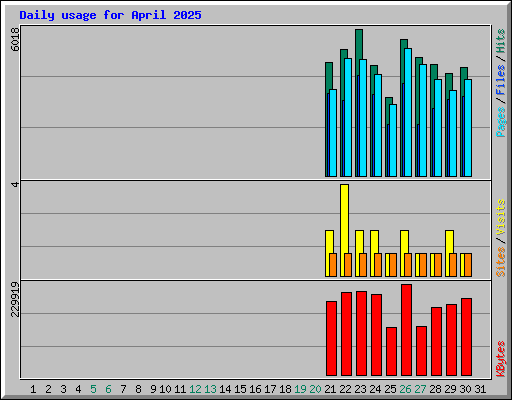Click the orange sites bar for day 28
This screenshot has height=400, width=512.
pyautogui.click(x=438, y=265)
